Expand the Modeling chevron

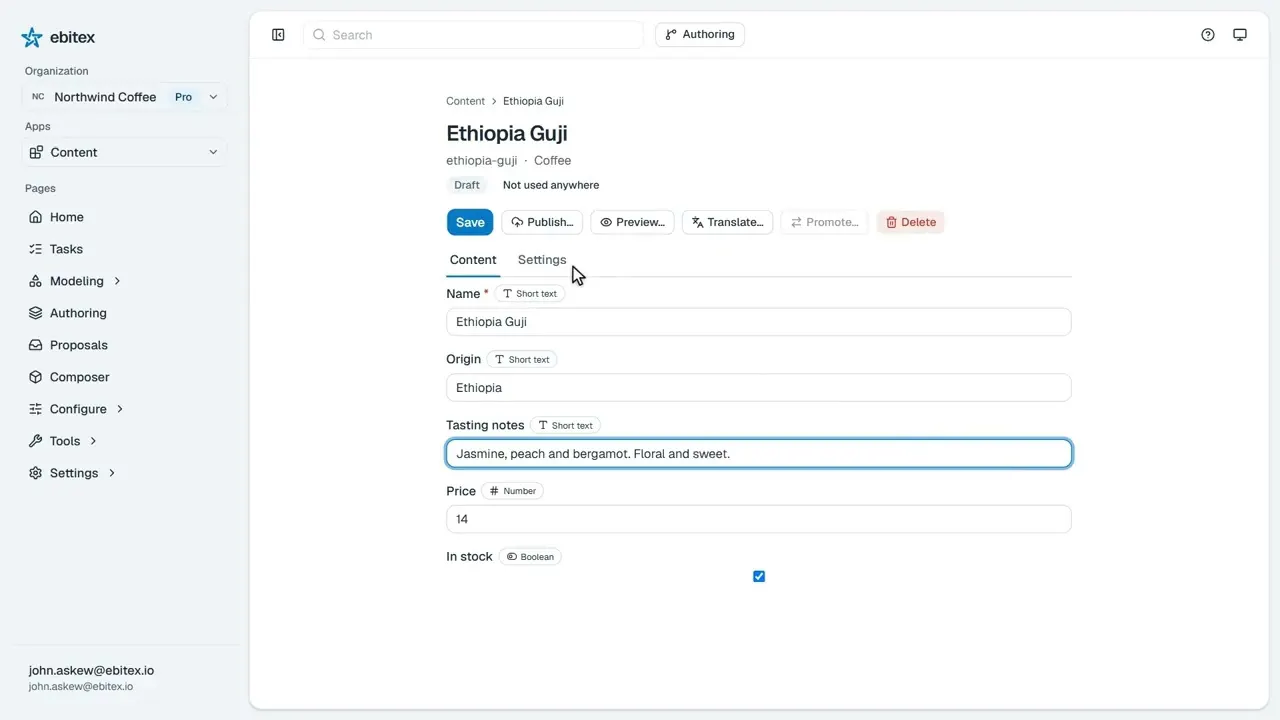[117, 281]
